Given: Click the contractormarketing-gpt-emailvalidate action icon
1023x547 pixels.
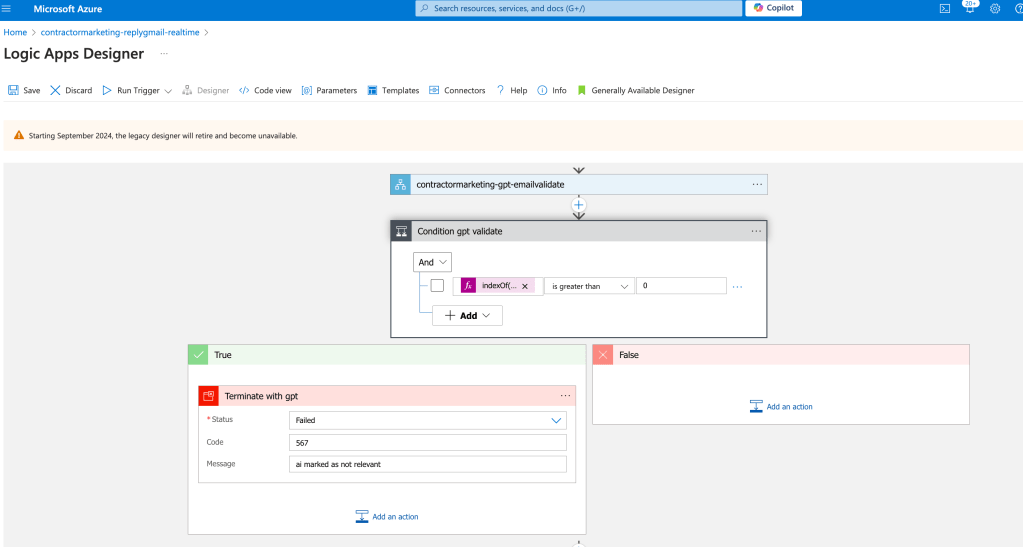Looking at the screenshot, I should pos(401,185).
